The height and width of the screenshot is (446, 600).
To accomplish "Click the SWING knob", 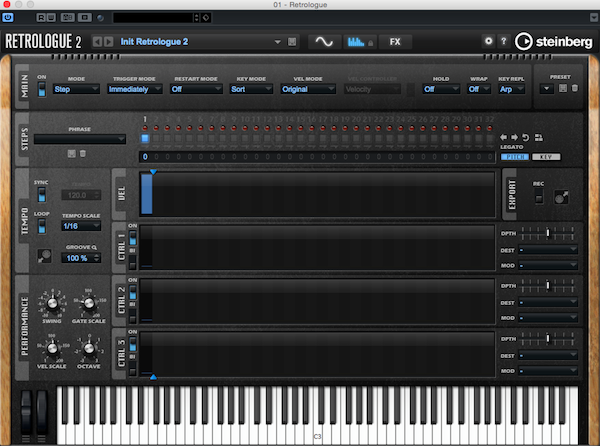I will pyautogui.click(x=52, y=303).
